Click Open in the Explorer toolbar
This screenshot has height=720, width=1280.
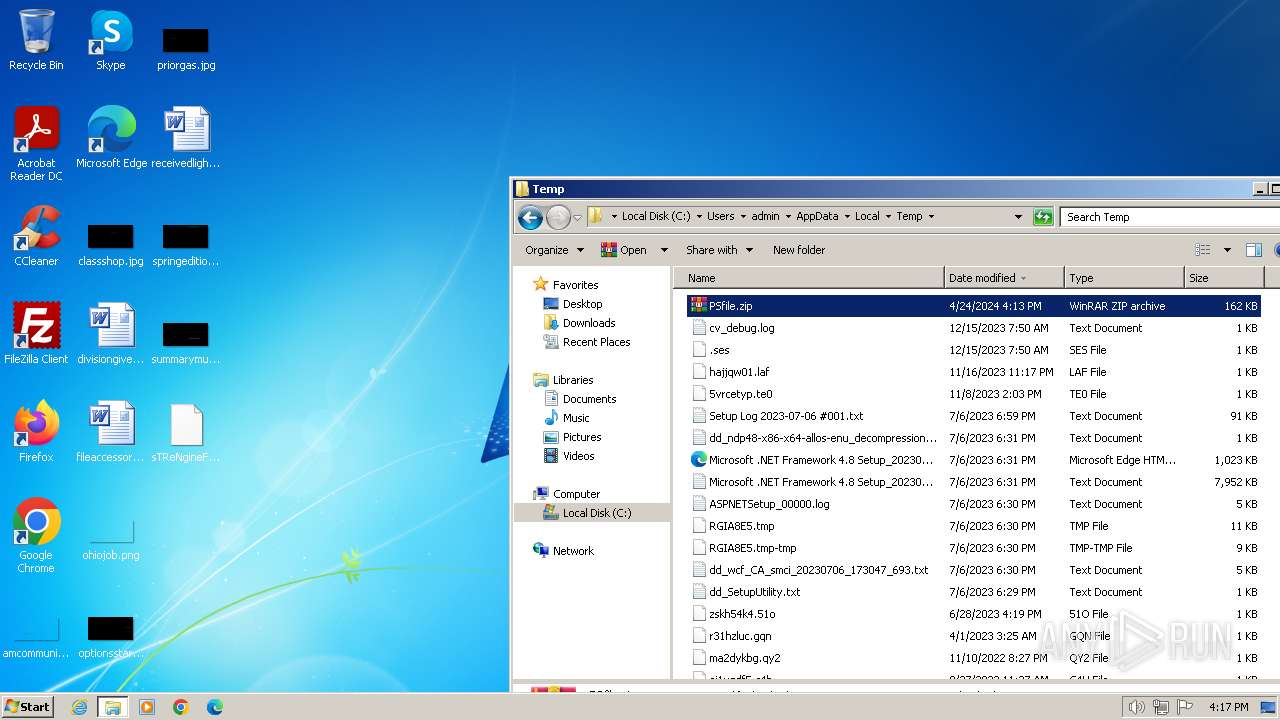pos(624,250)
